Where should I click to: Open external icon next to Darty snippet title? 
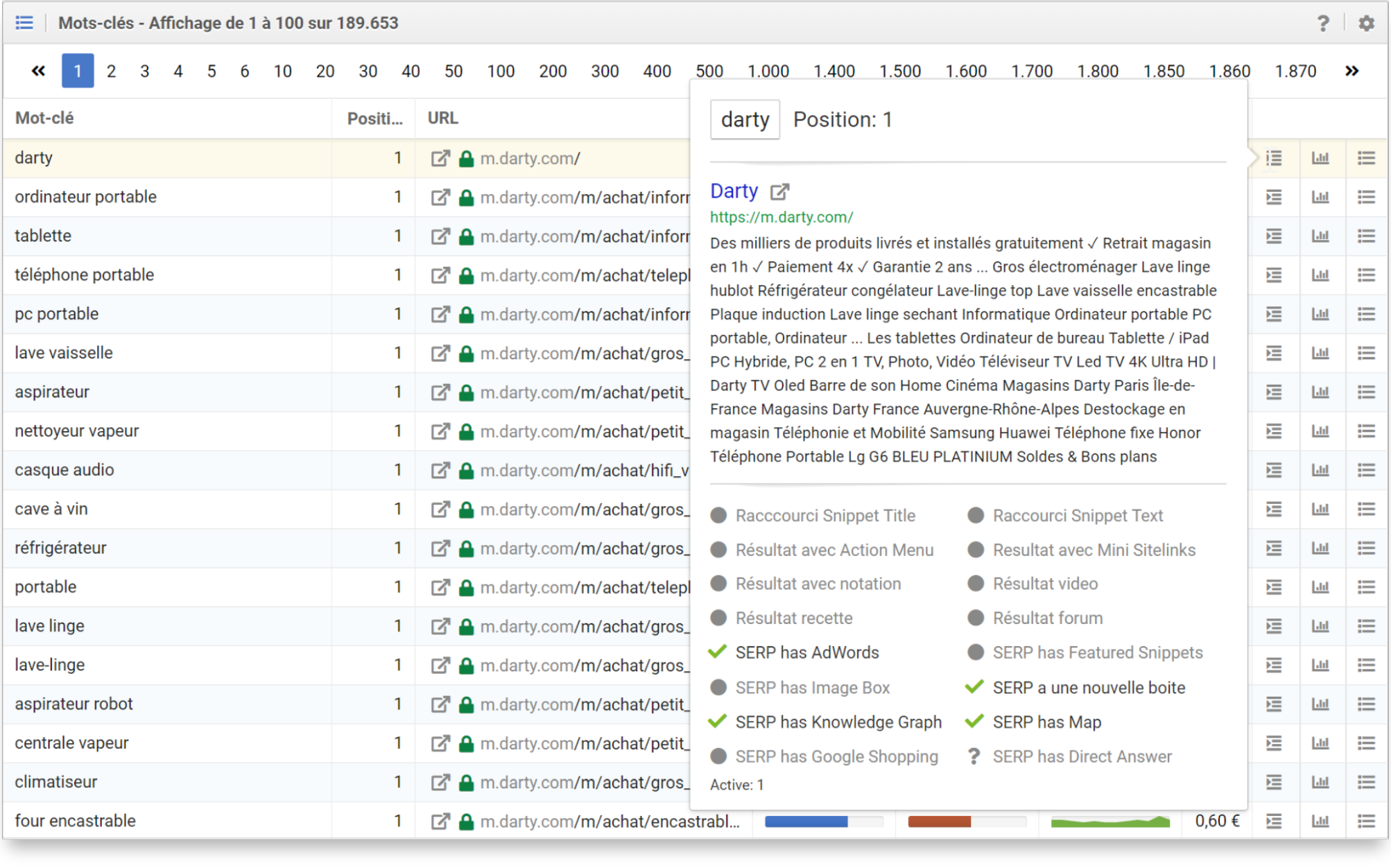pyautogui.click(x=780, y=191)
